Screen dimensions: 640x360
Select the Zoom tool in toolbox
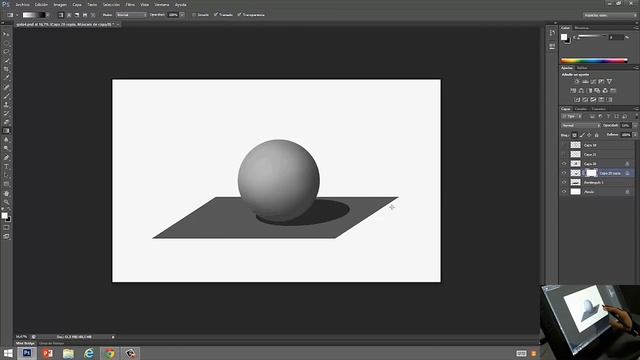pos(6,202)
